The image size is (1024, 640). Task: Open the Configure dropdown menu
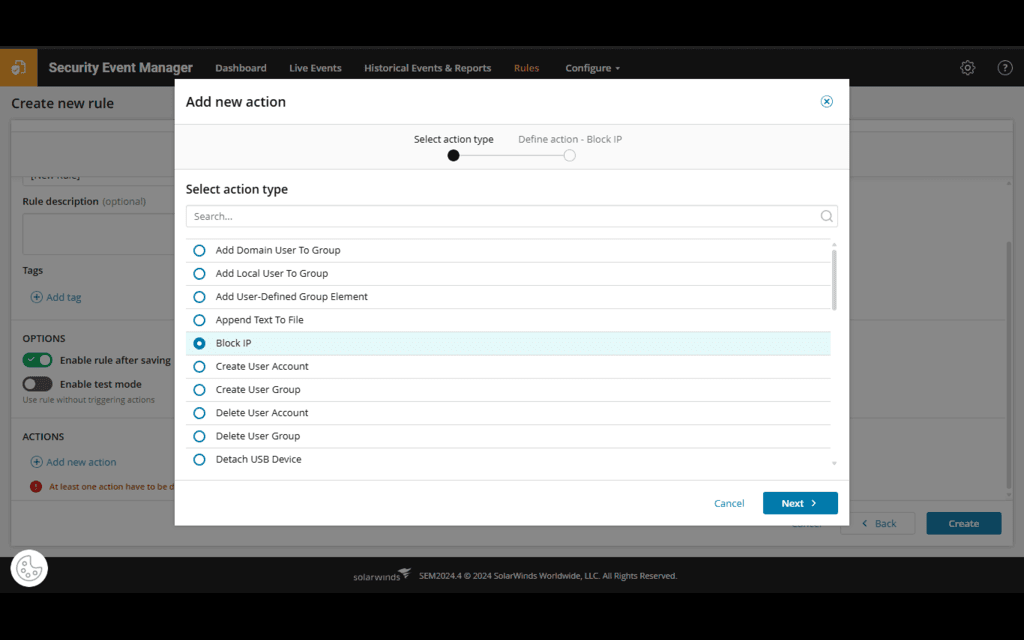click(592, 67)
